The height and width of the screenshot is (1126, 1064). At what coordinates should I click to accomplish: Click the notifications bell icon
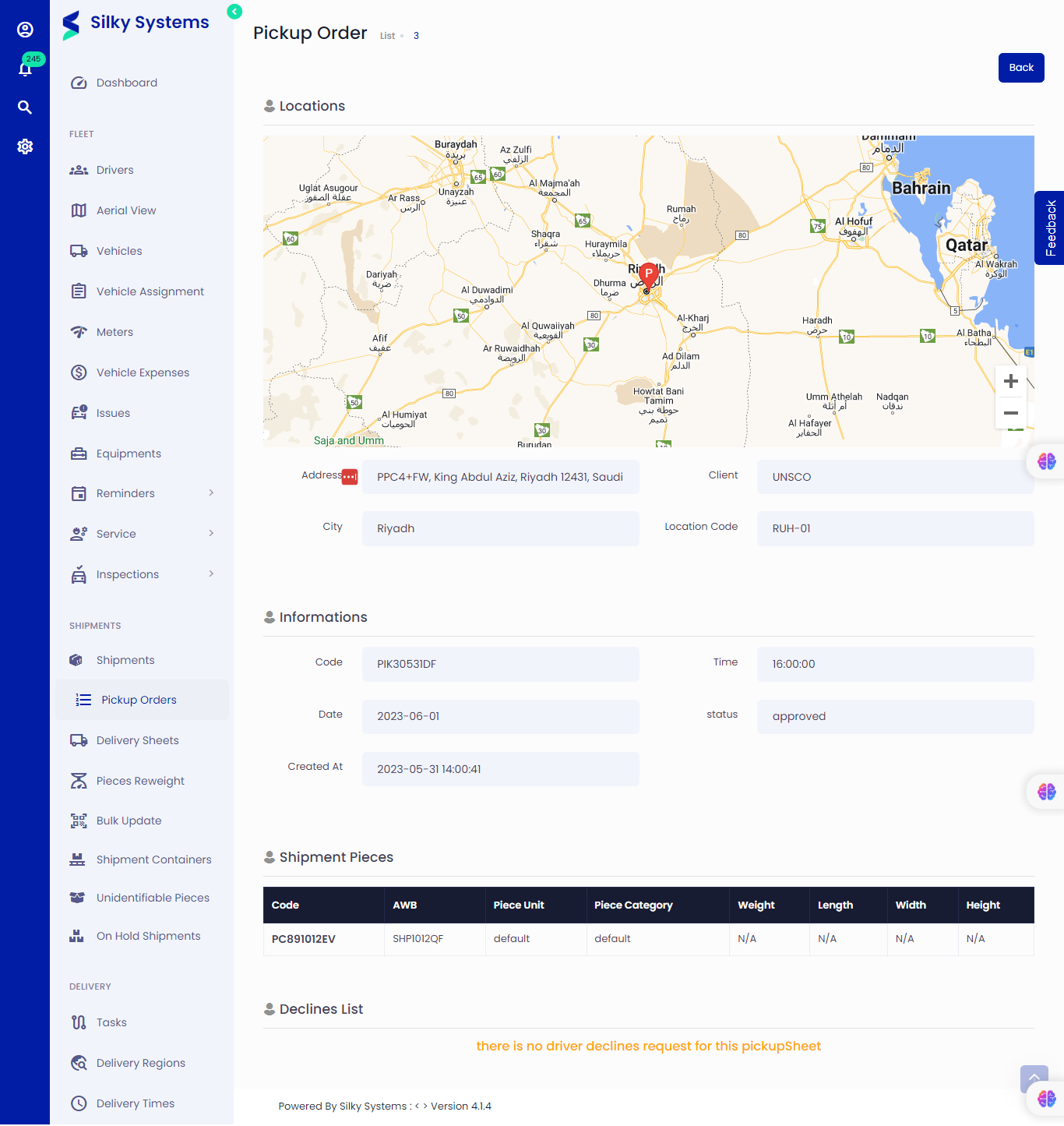[x=25, y=69]
